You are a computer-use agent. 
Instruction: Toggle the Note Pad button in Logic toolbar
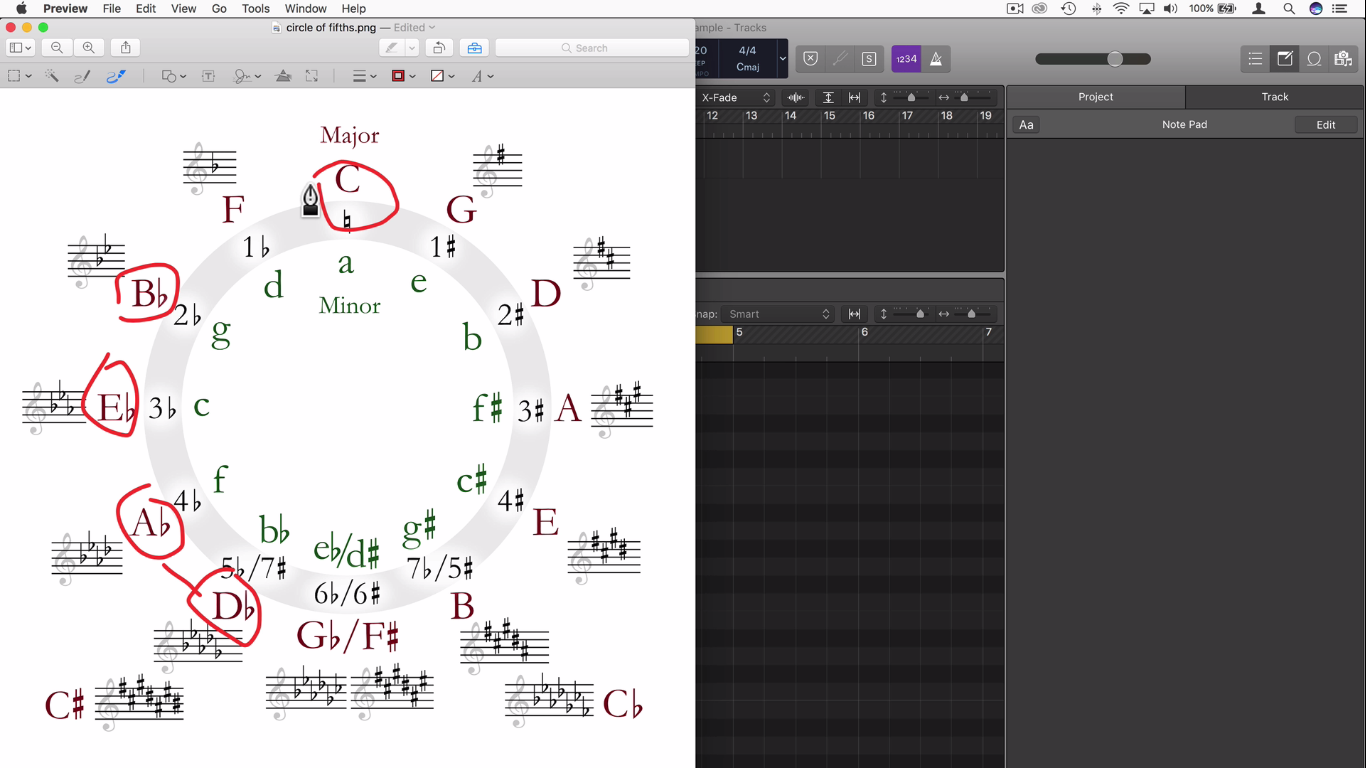point(1285,59)
